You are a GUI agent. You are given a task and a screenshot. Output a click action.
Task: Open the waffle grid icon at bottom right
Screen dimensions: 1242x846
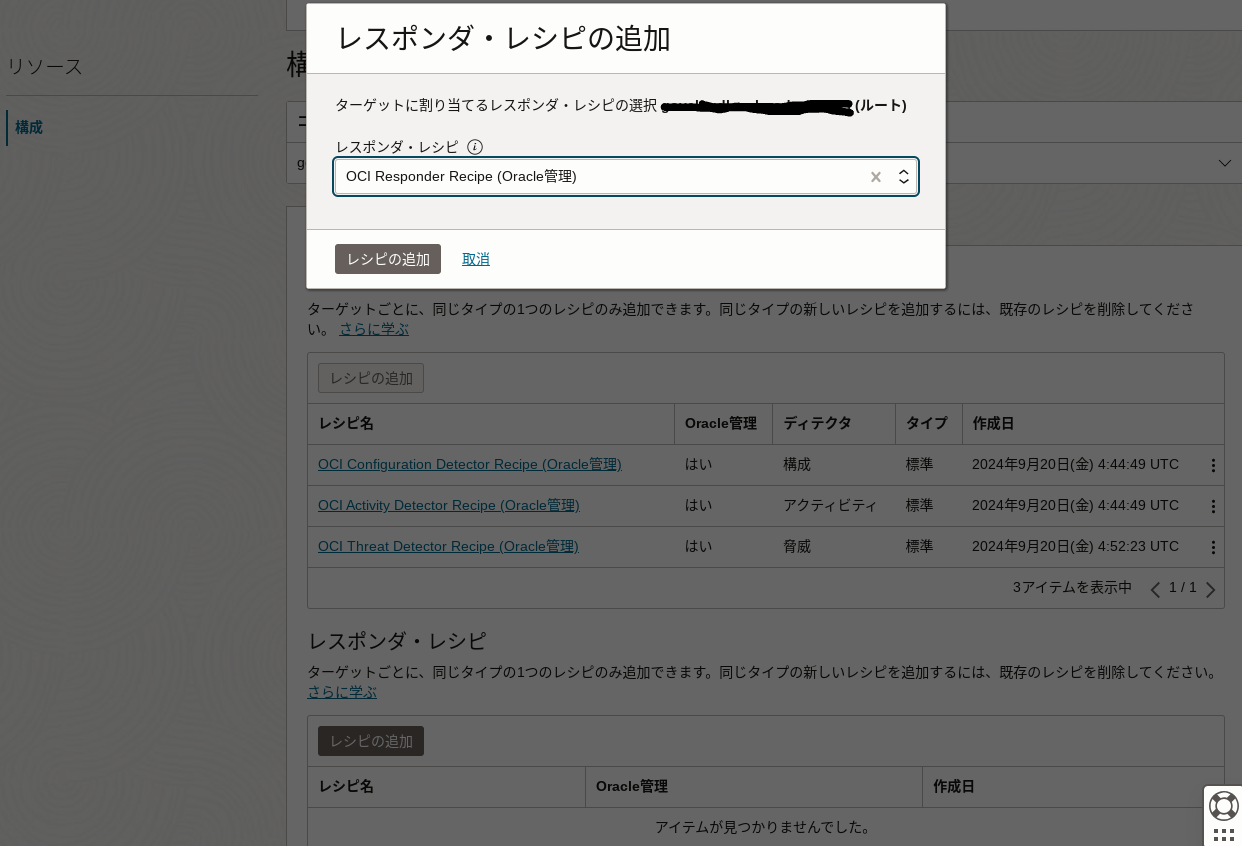pyautogui.click(x=1224, y=834)
